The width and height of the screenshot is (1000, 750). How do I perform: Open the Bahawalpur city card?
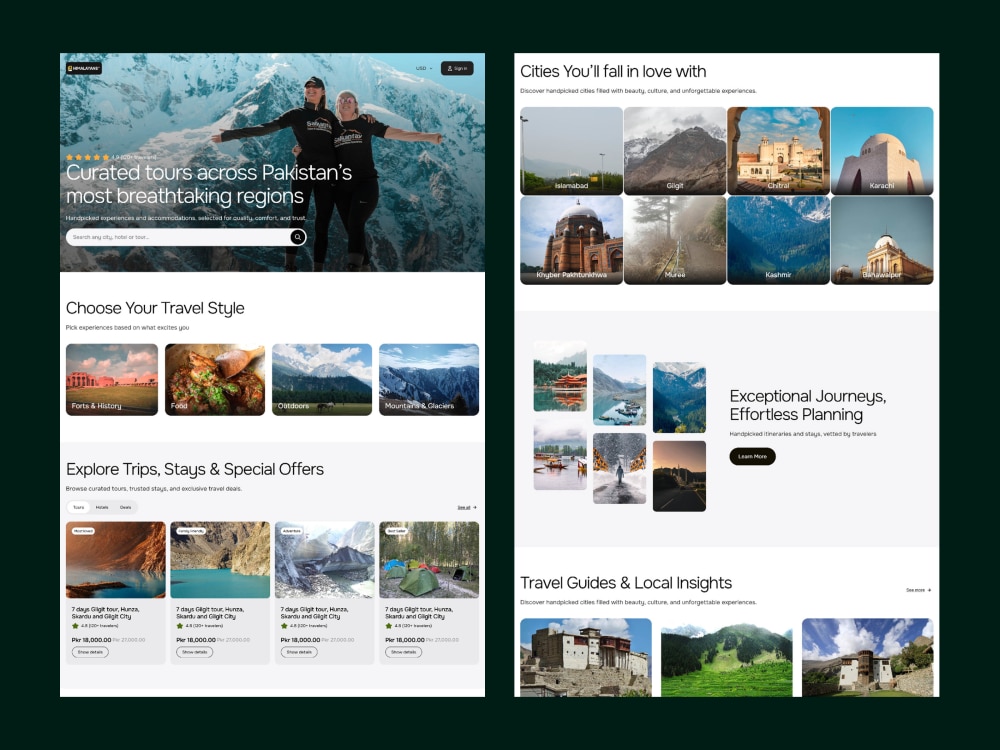882,240
